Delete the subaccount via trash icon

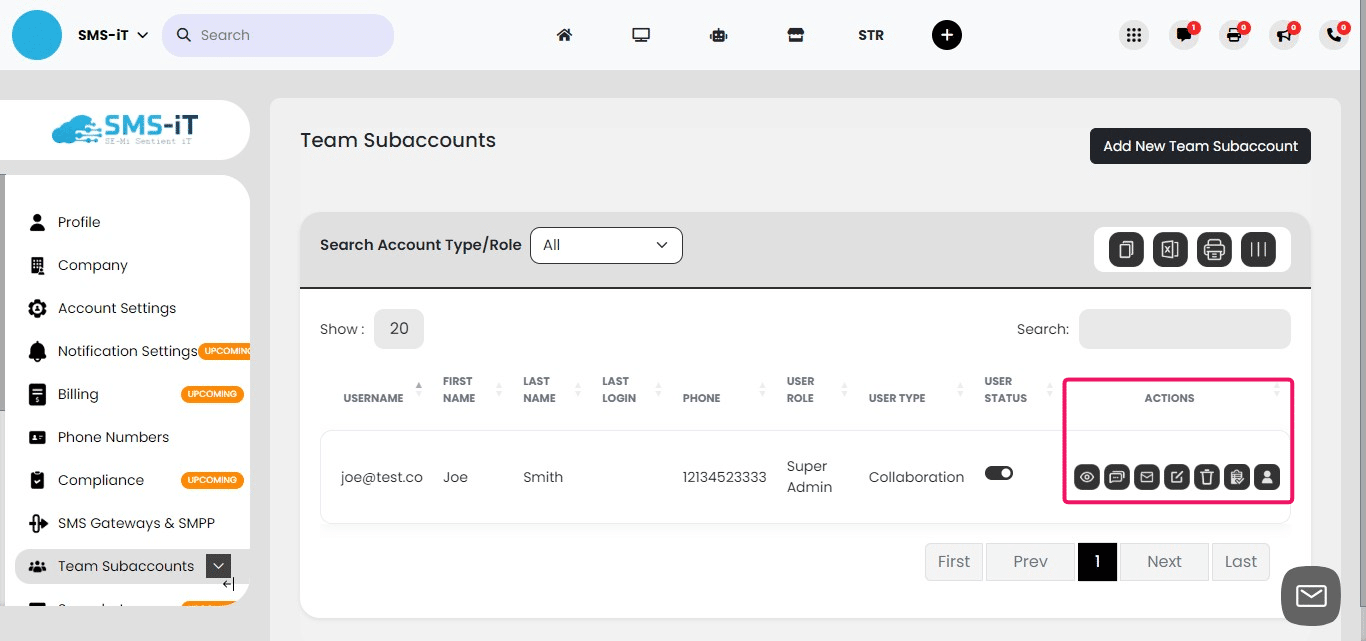tap(1207, 477)
